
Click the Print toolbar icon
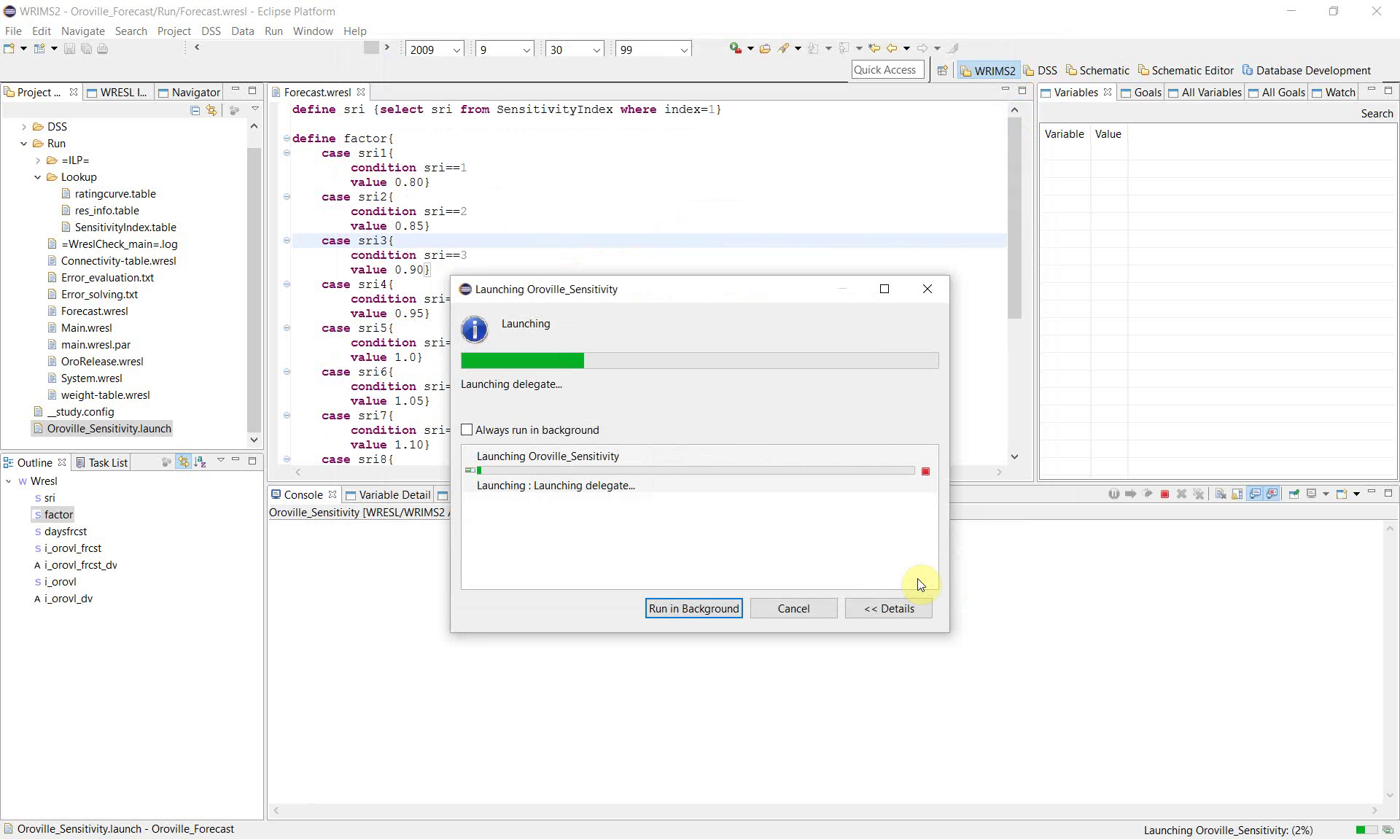click(103, 49)
